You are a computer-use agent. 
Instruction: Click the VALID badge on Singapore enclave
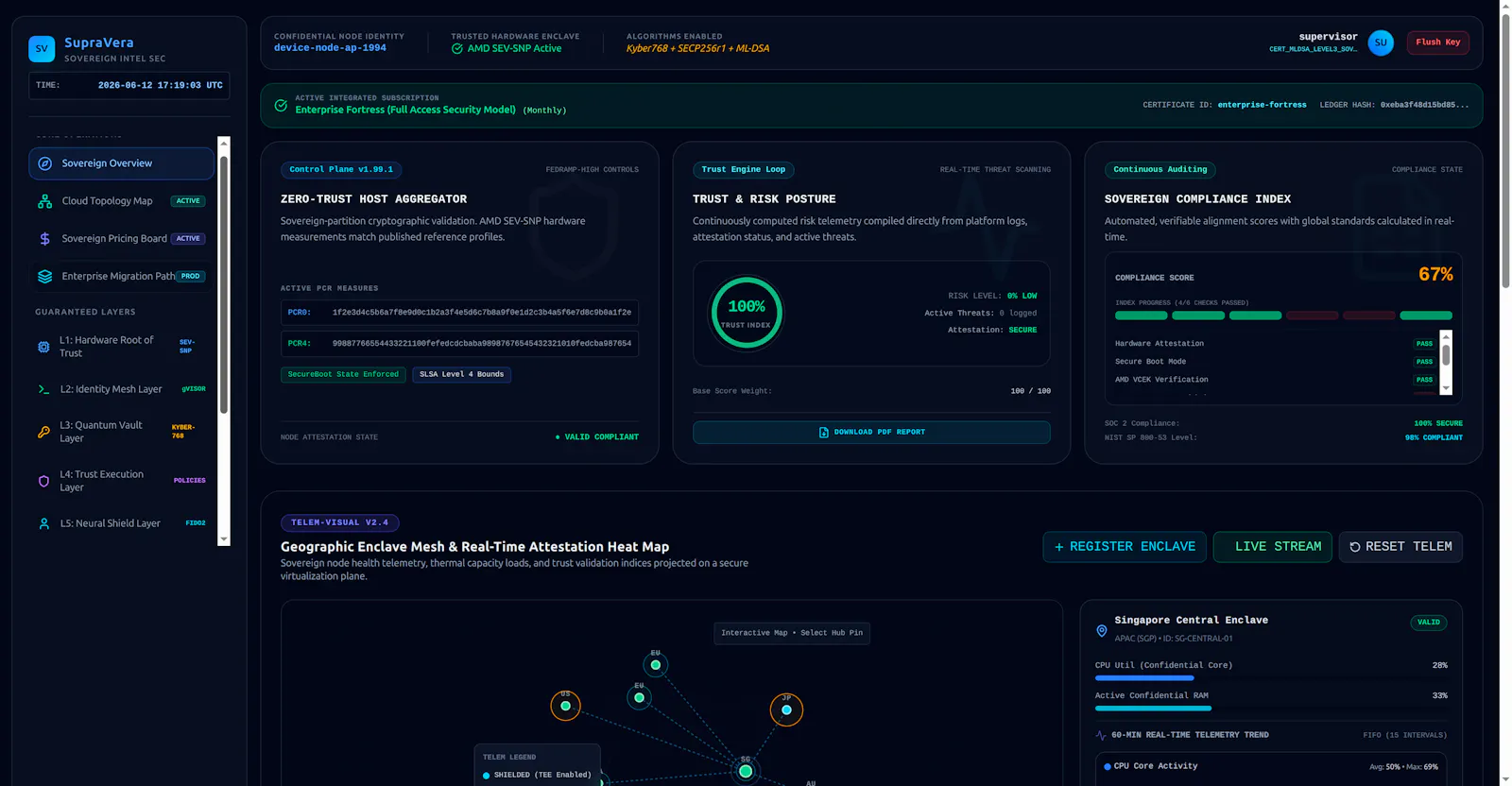tap(1429, 623)
